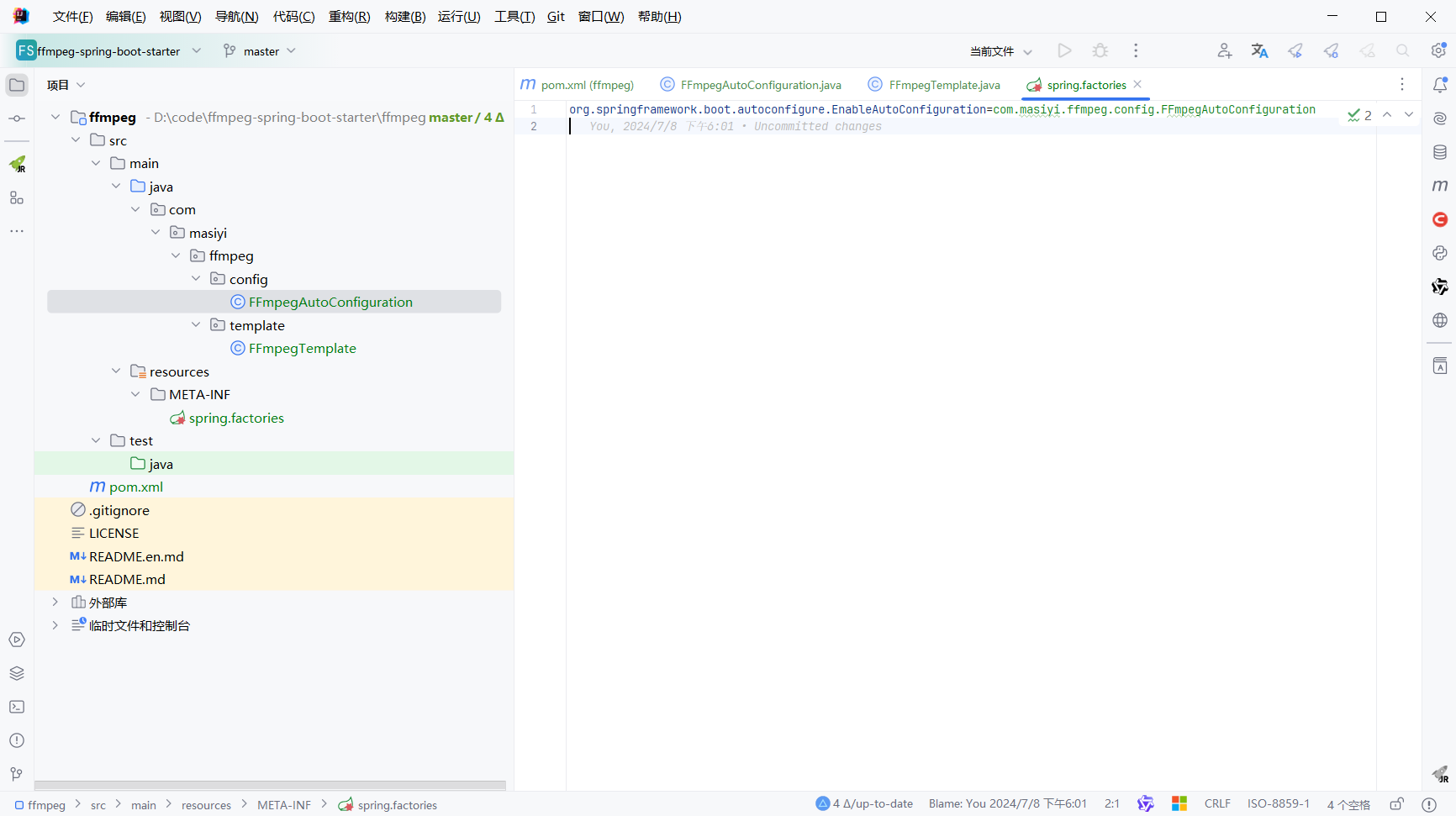Switch to FFmpegTemplate.java tab
1456x816 pixels.
pyautogui.click(x=935, y=85)
